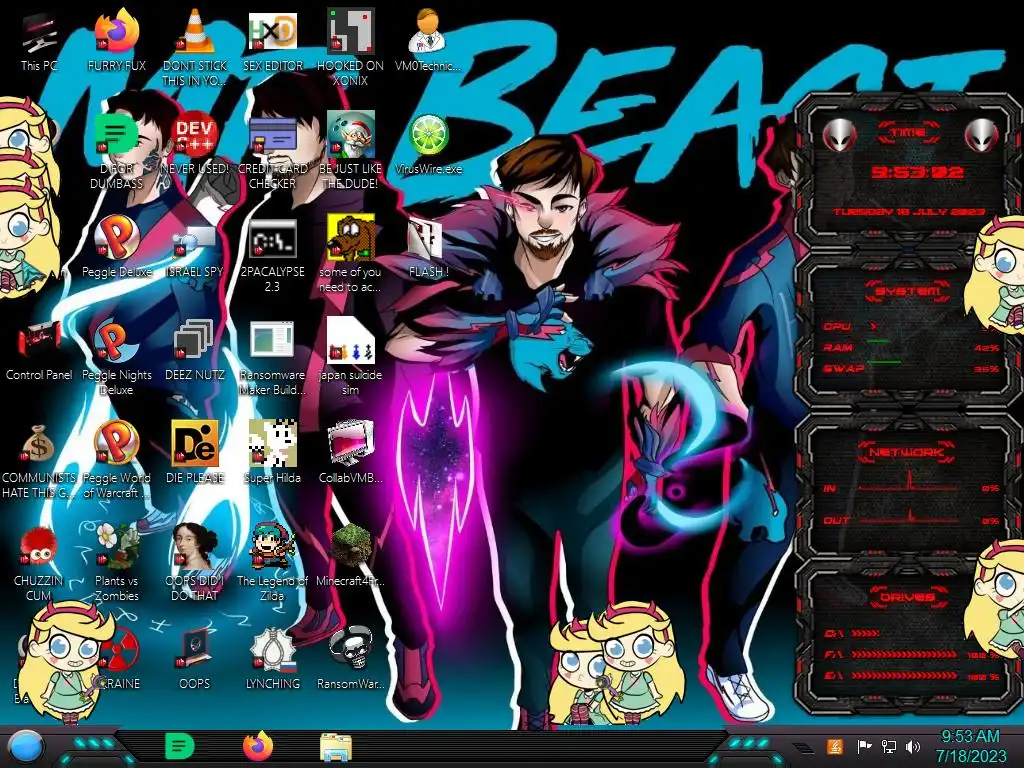Image resolution: width=1024 pixels, height=768 pixels.
Task: Click the SYSTEM header in gadget
Action: click(x=908, y=291)
